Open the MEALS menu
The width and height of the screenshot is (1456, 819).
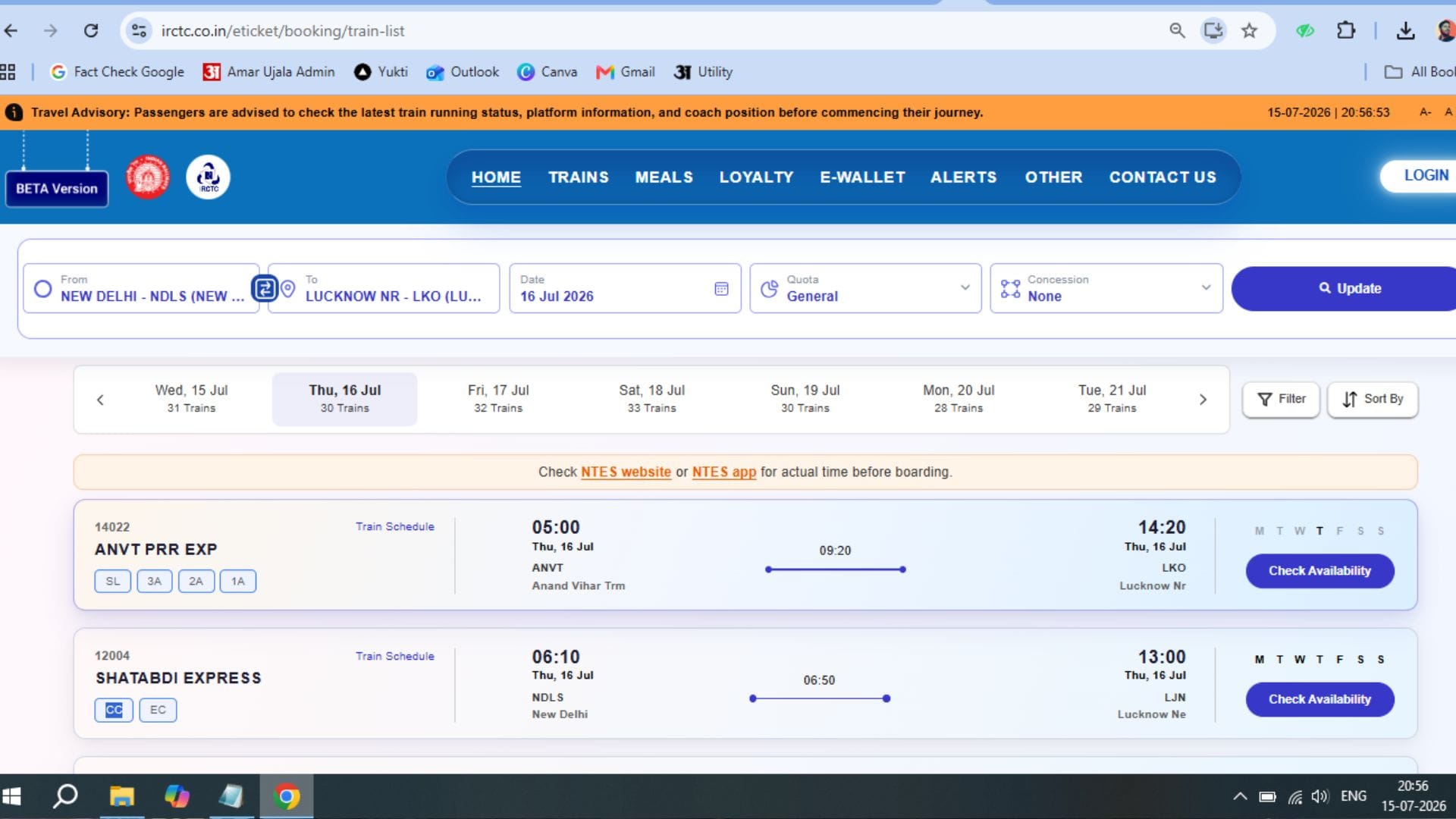coord(664,177)
